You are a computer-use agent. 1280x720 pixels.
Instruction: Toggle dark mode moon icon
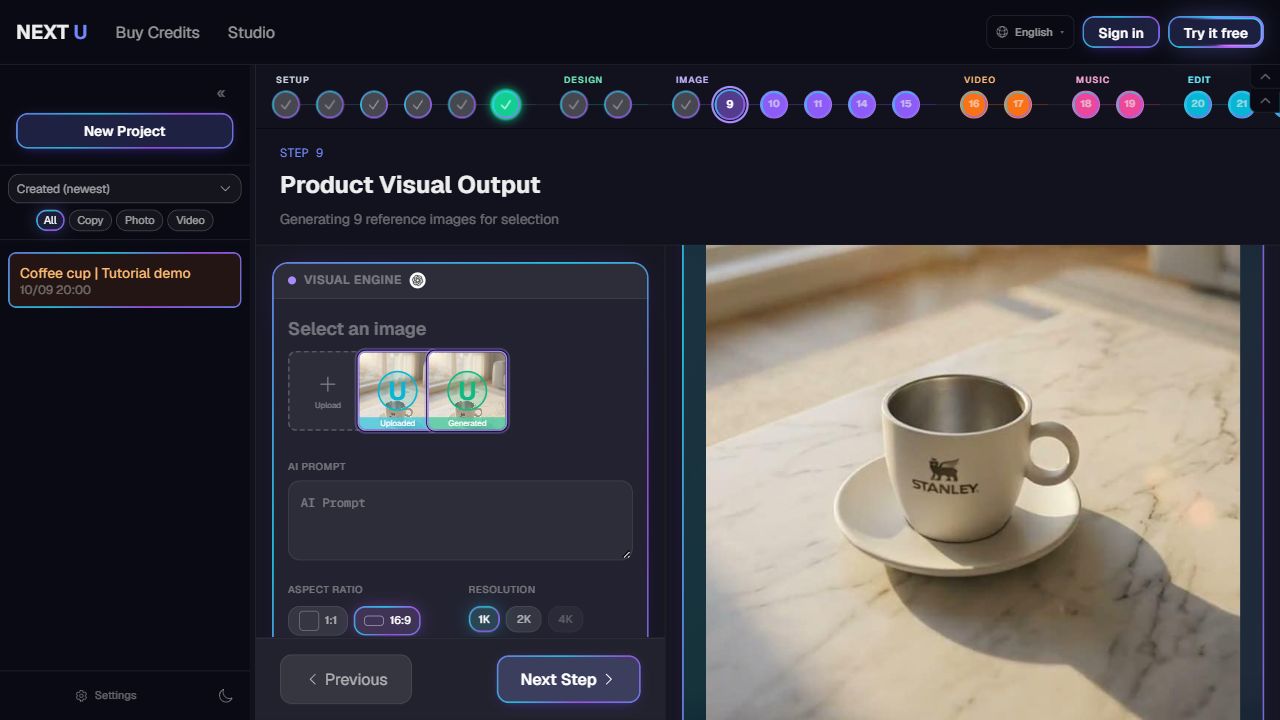pyautogui.click(x=226, y=696)
